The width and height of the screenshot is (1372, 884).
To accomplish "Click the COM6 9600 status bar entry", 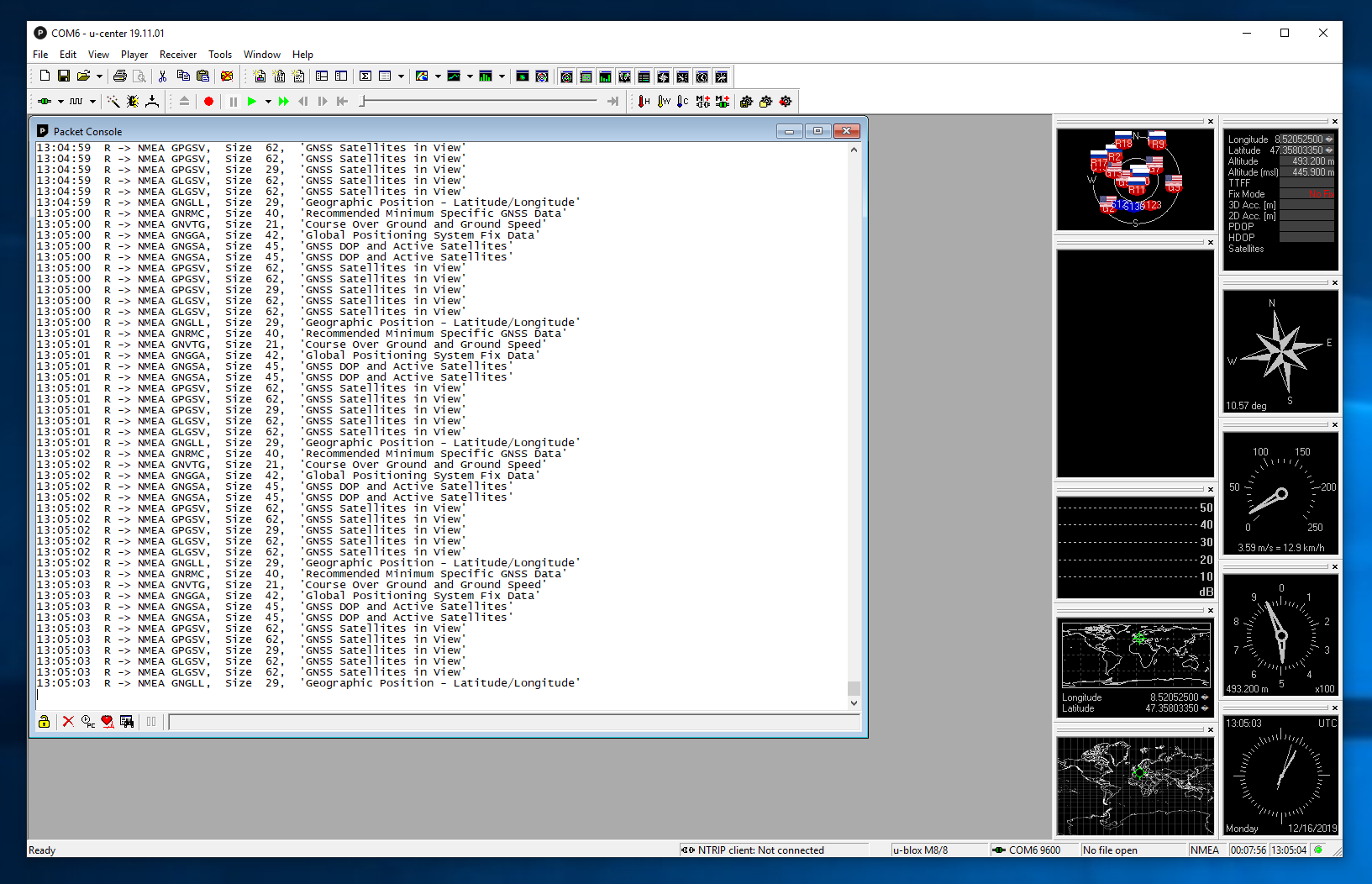I will pyautogui.click(x=1034, y=850).
